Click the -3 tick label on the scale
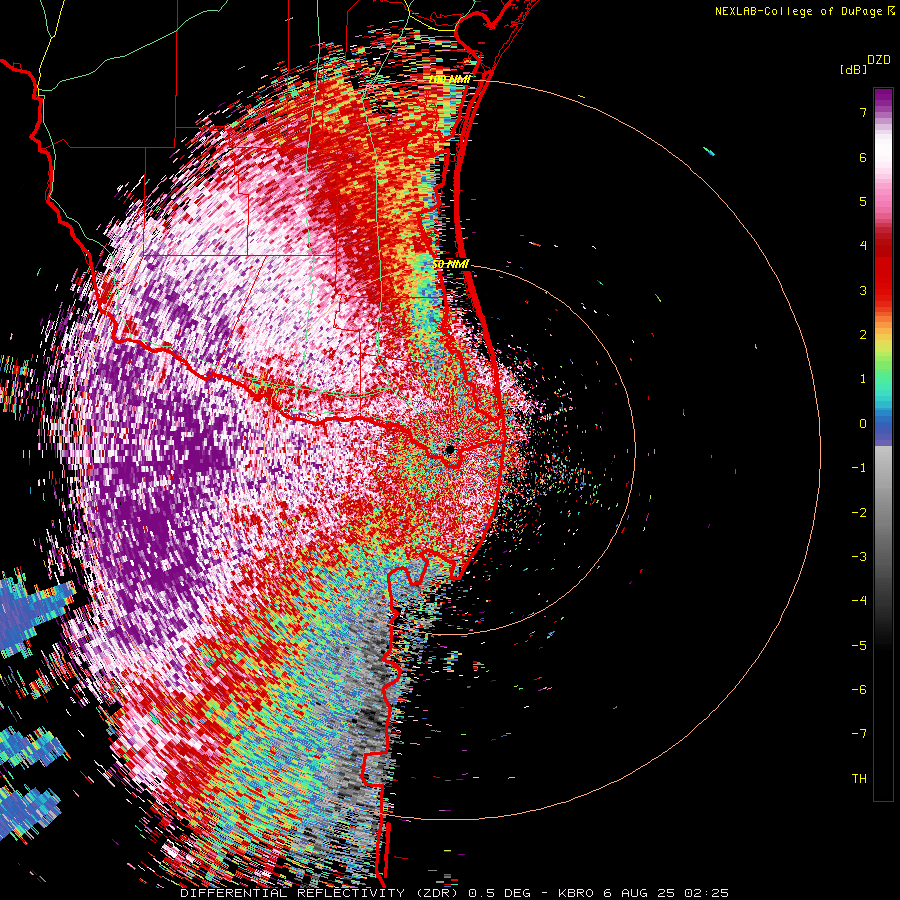Viewport: 900px width, 900px height. coord(859,556)
